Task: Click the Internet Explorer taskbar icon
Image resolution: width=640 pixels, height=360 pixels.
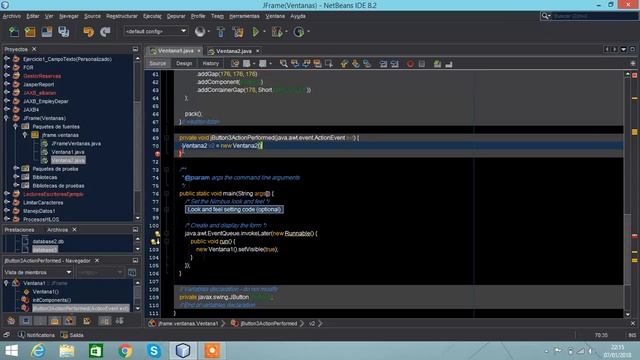Action: click(x=38, y=351)
